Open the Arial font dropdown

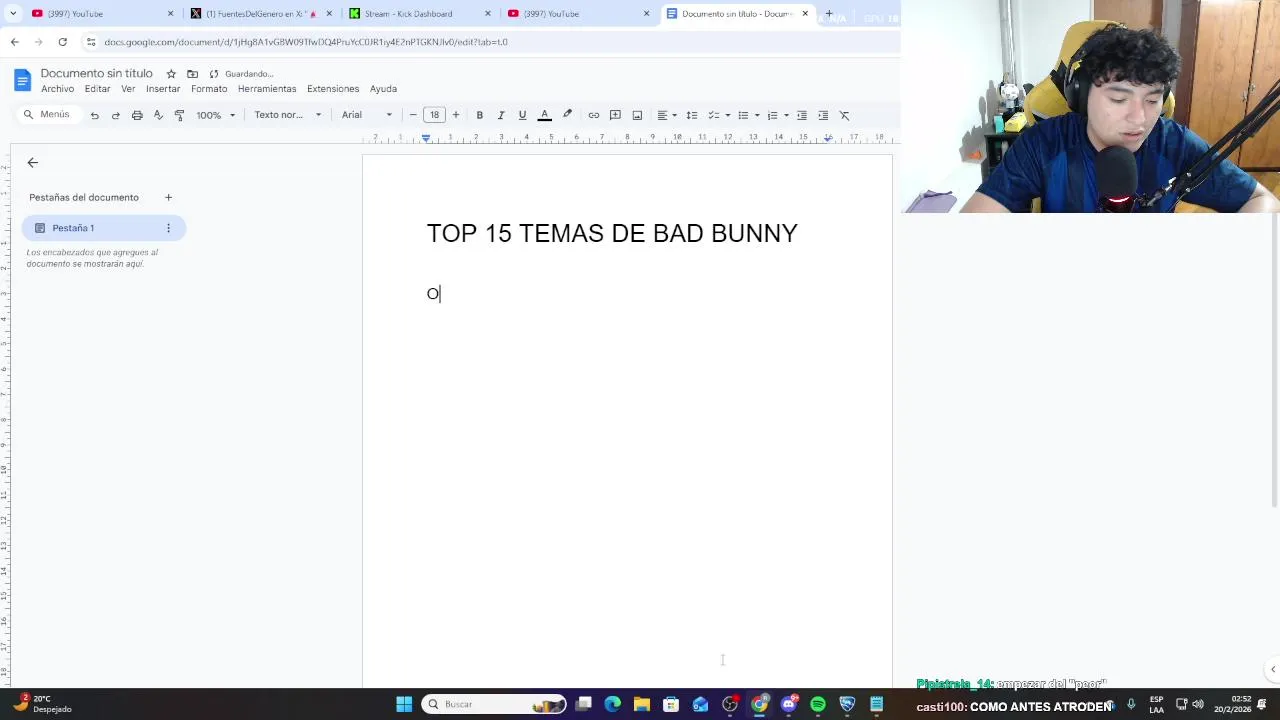click(367, 115)
